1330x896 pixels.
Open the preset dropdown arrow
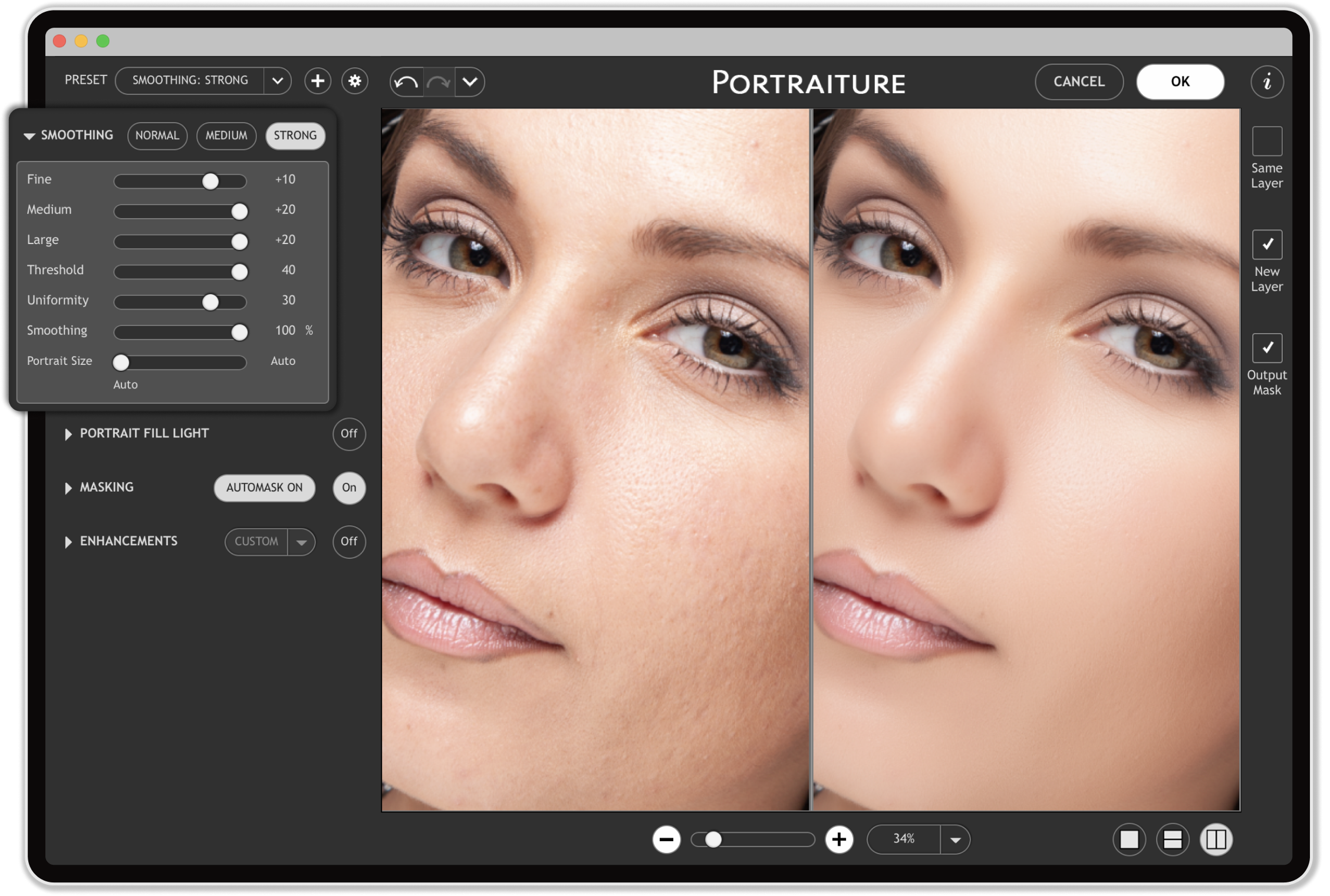tap(278, 81)
